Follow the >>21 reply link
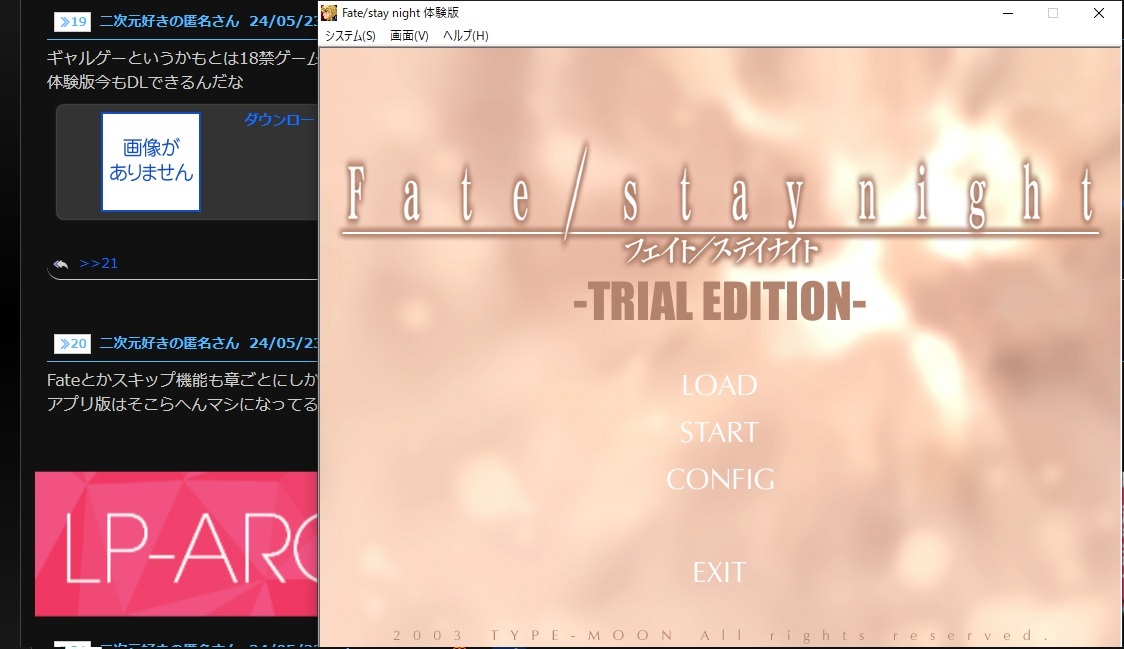Viewport: 1124px width, 649px height. [x=99, y=263]
